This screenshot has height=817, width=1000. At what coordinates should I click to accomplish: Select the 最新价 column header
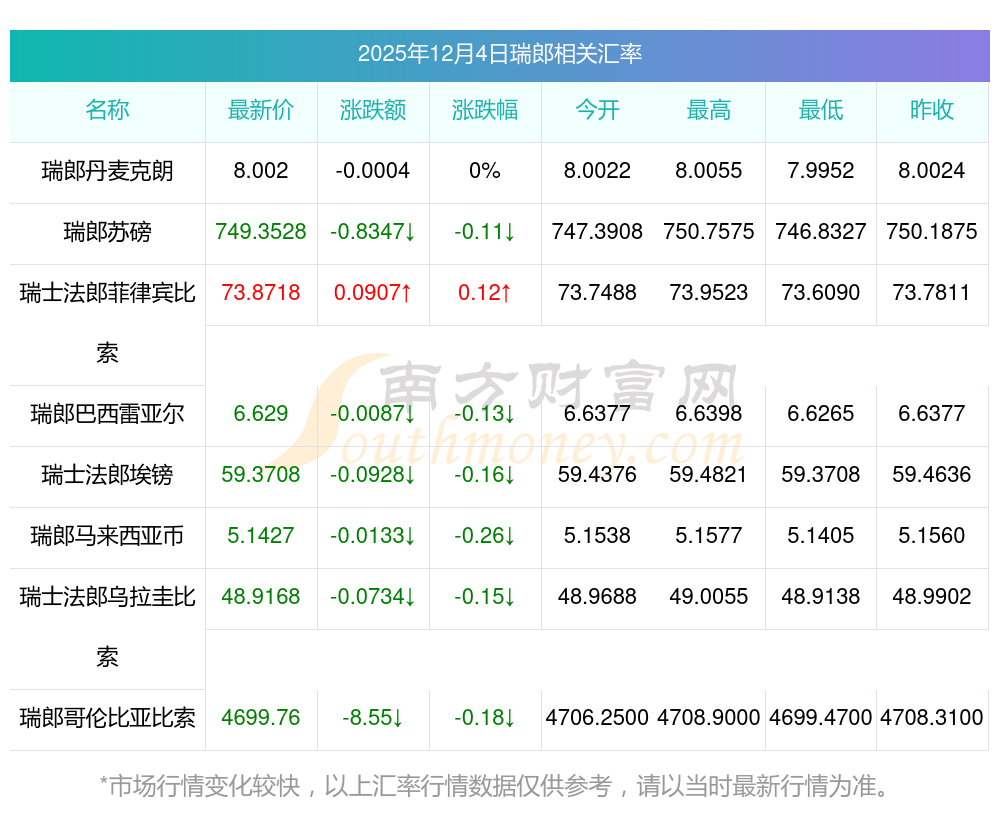260,110
